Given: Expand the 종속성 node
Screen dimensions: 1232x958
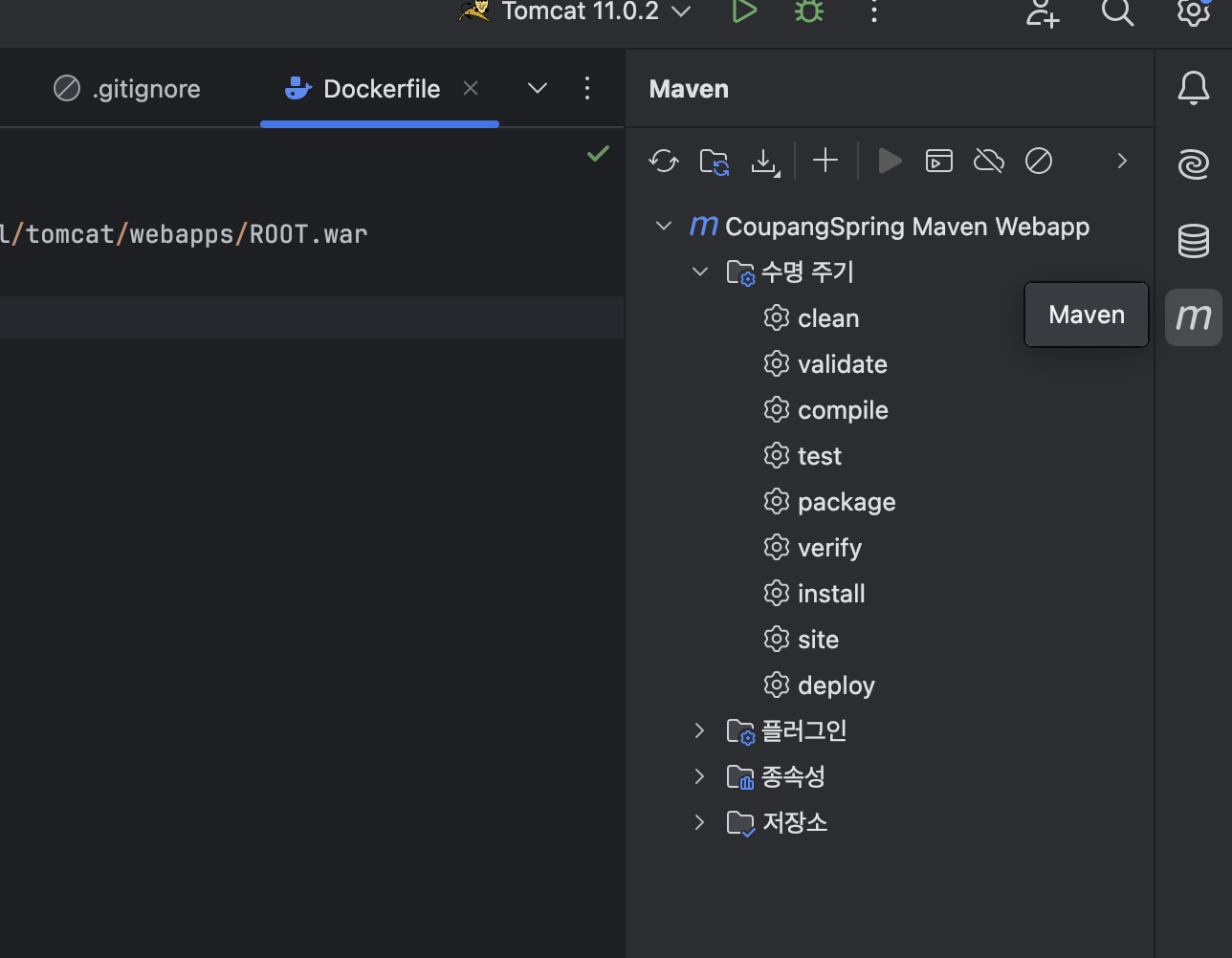Looking at the screenshot, I should click(699, 776).
